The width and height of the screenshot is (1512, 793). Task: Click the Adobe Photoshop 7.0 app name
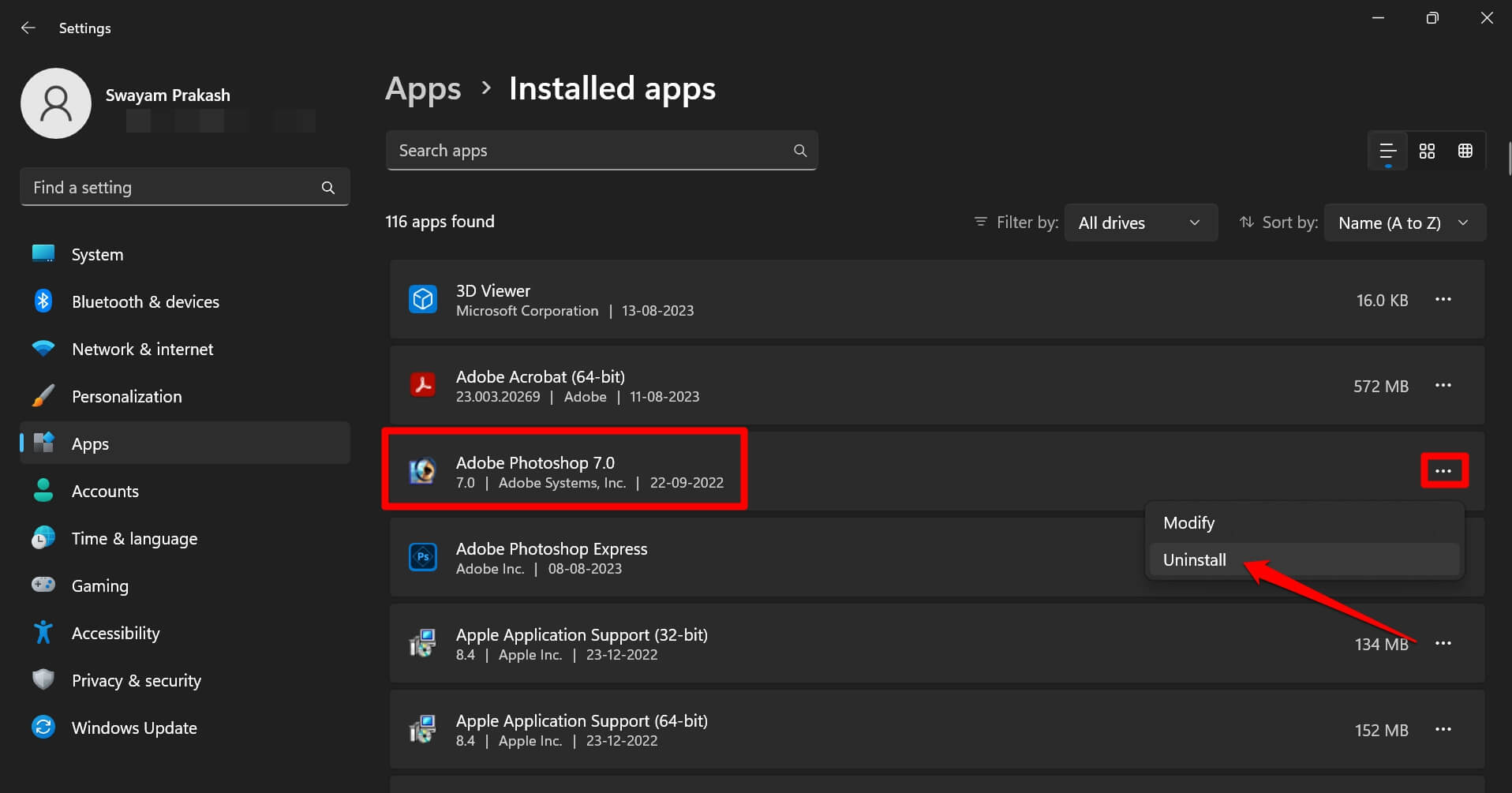[x=535, y=463]
